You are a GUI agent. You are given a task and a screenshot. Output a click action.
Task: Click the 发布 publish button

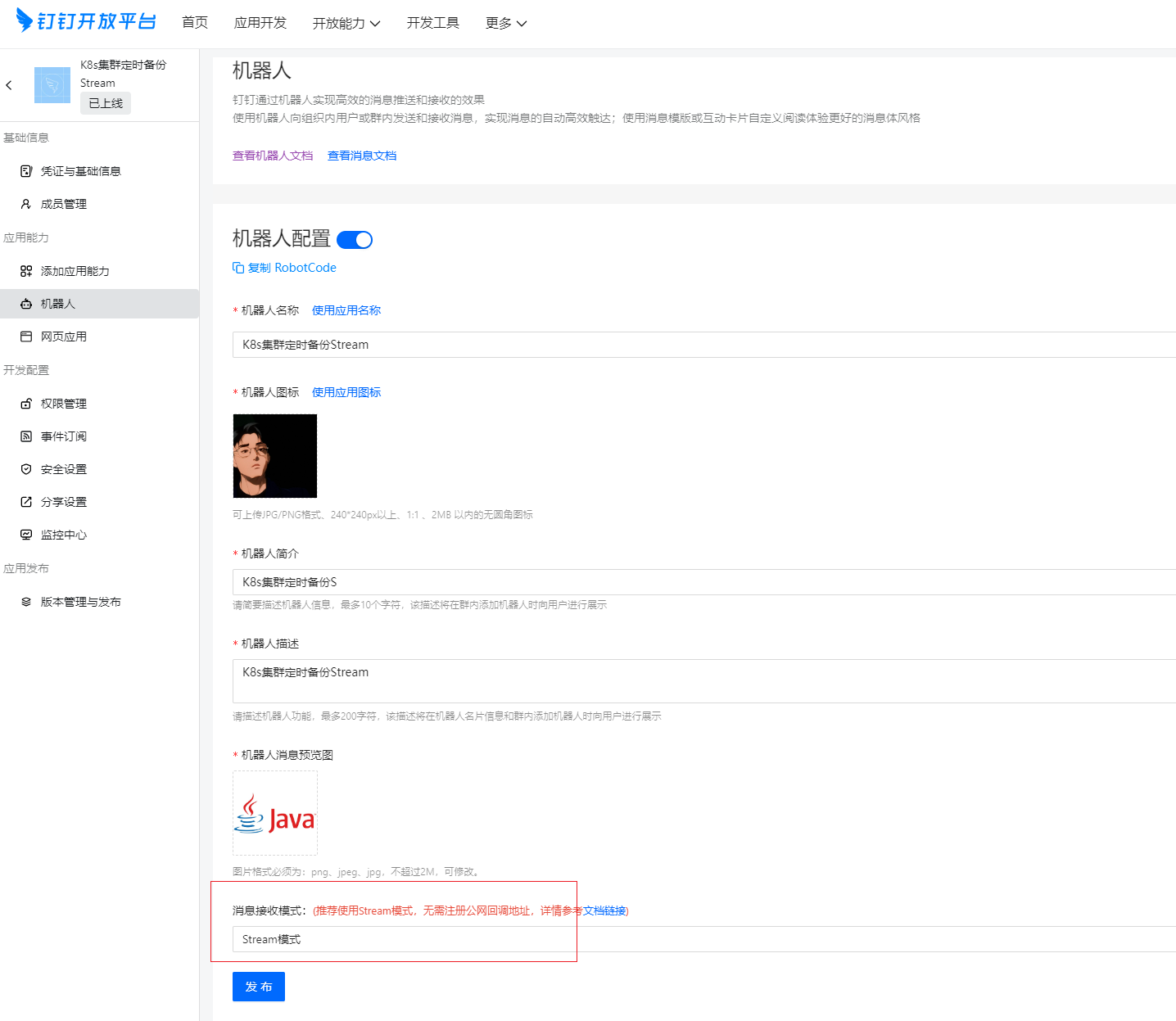(x=259, y=987)
